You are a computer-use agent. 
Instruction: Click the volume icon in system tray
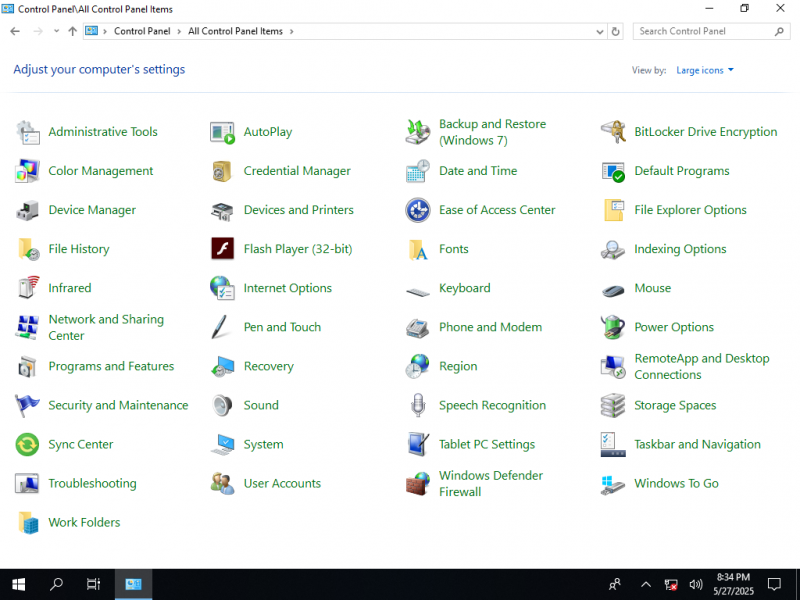695,585
